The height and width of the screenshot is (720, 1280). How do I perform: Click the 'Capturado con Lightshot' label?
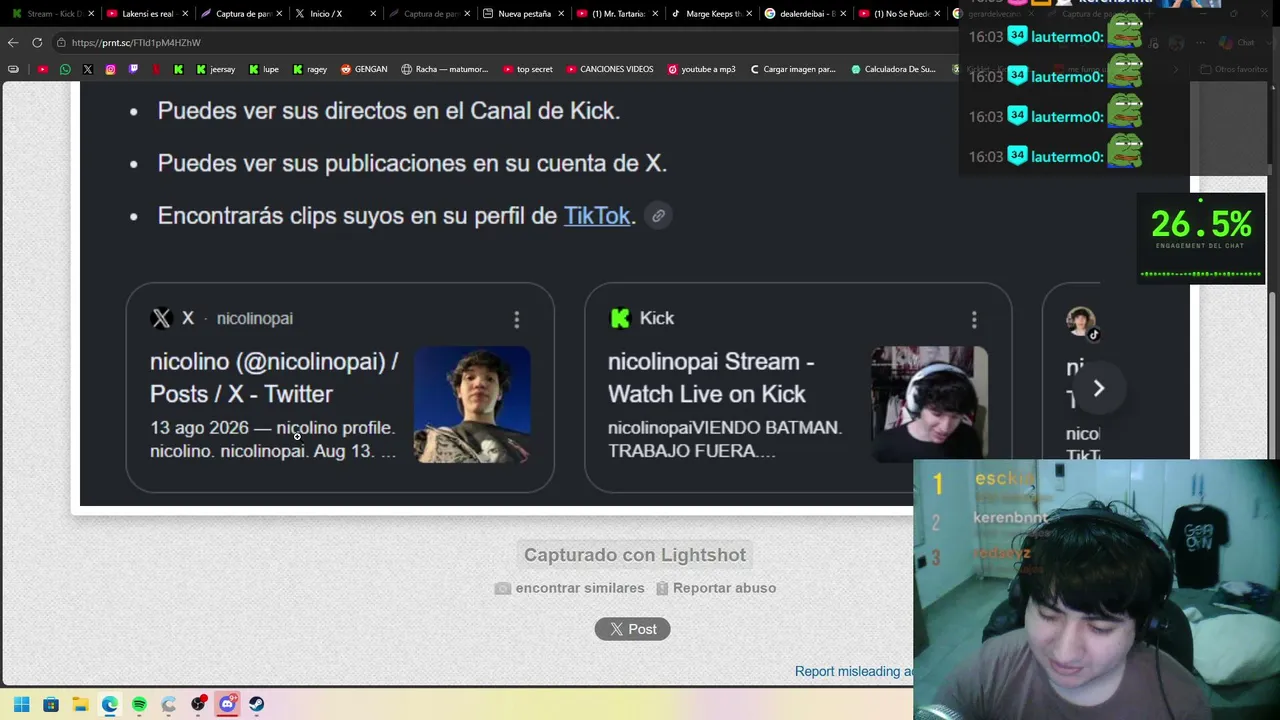point(635,555)
